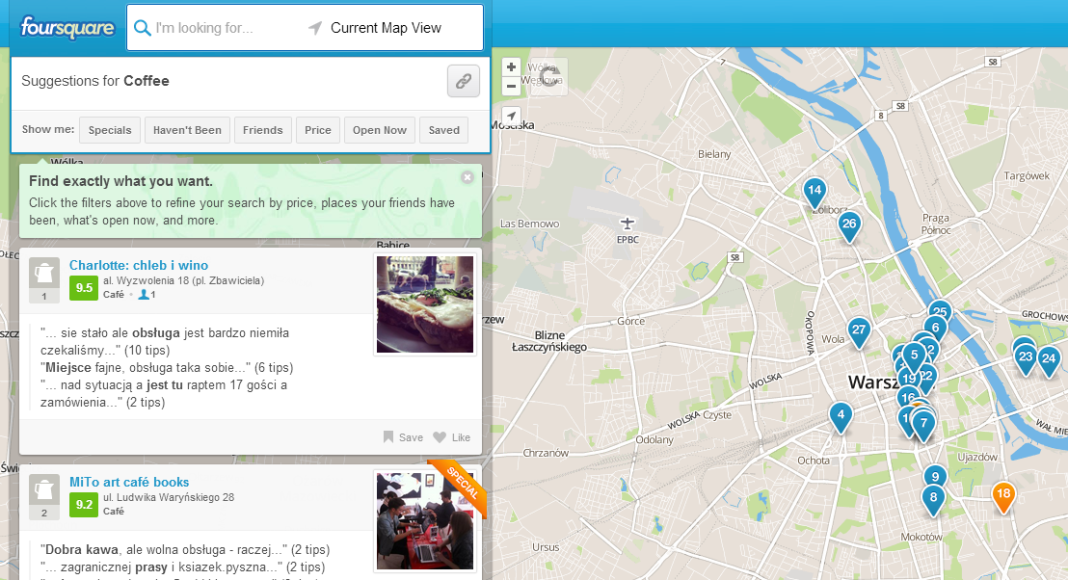Click map pin number 9
The height and width of the screenshot is (580, 1068).
(935, 477)
